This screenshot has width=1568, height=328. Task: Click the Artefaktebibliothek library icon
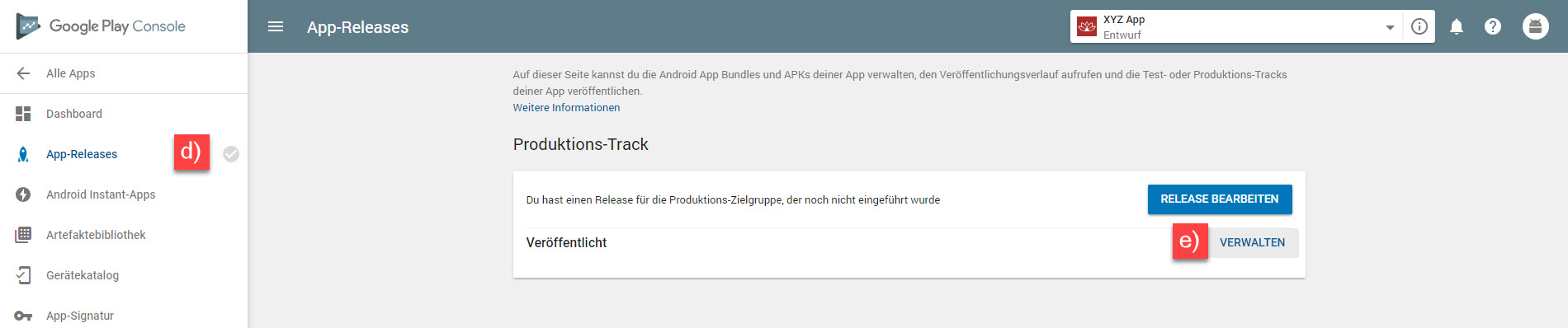point(23,235)
